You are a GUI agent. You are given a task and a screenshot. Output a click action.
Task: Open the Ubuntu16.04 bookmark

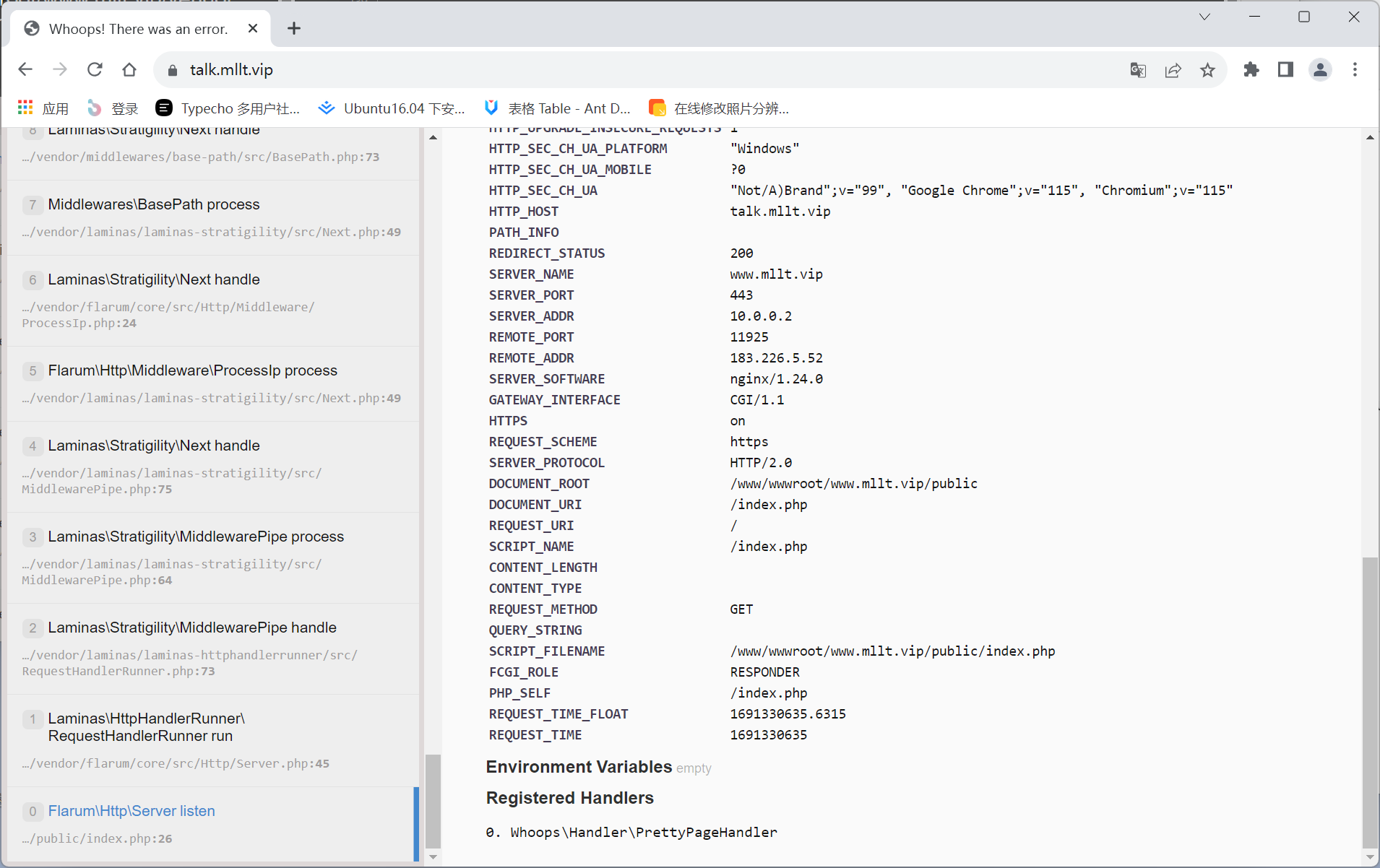pos(392,108)
